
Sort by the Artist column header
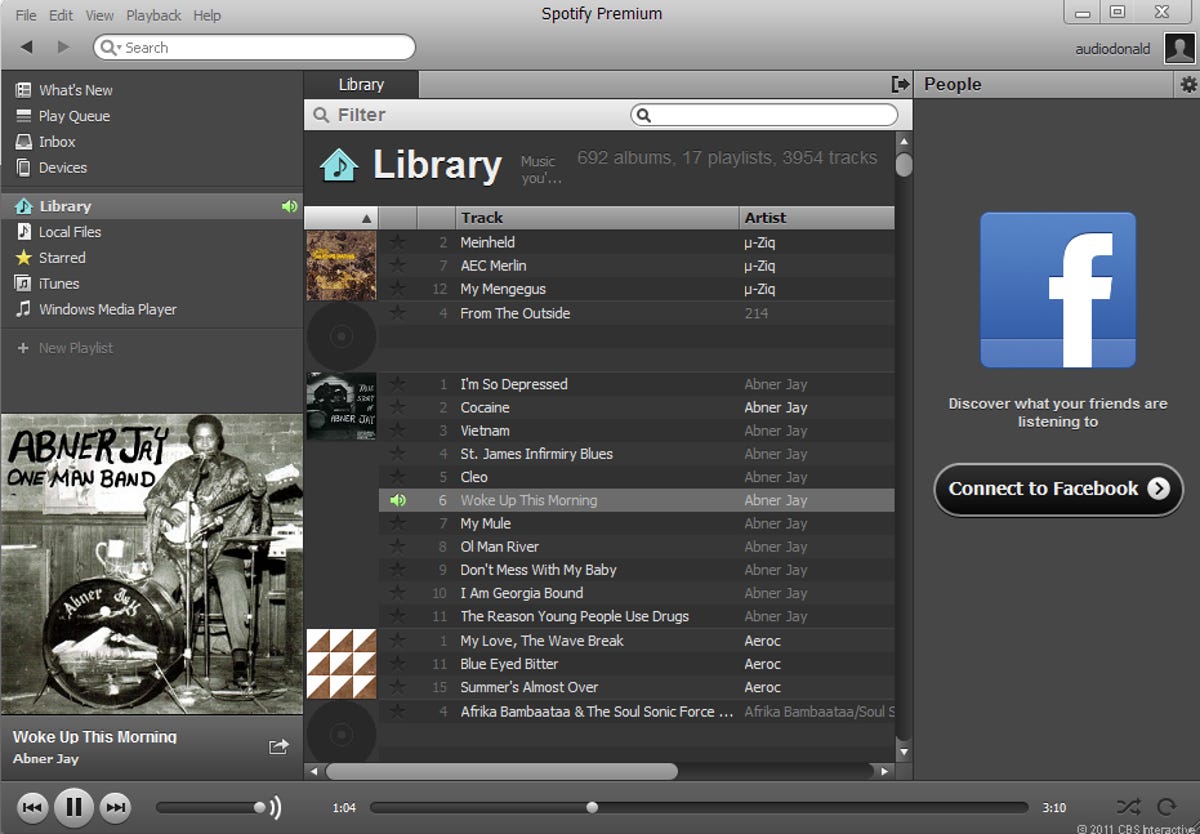[x=817, y=217]
